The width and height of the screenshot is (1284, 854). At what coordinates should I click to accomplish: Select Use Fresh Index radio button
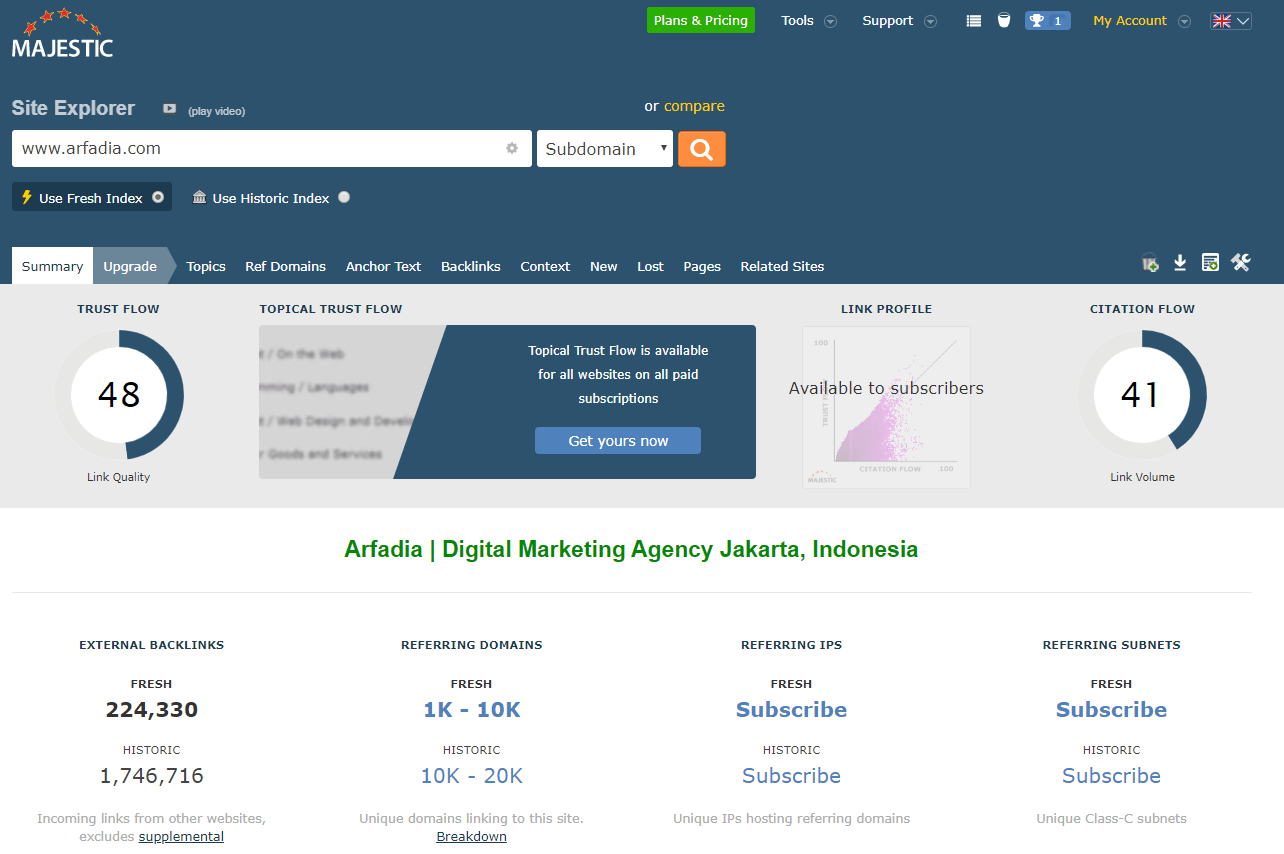tap(158, 197)
